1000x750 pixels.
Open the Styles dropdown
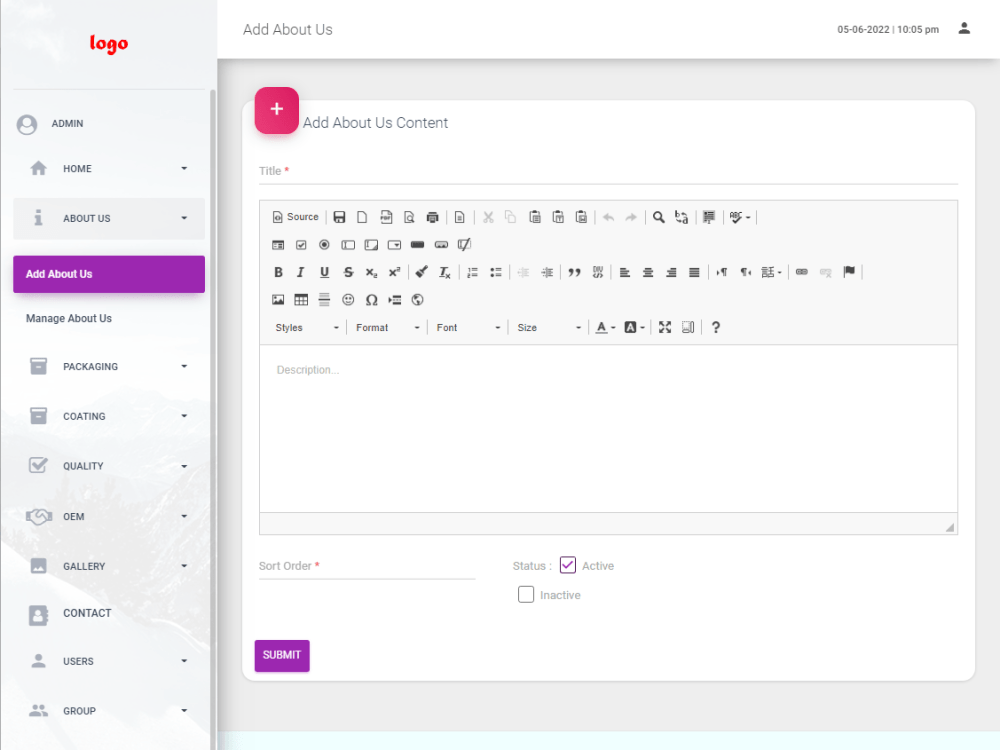[307, 327]
